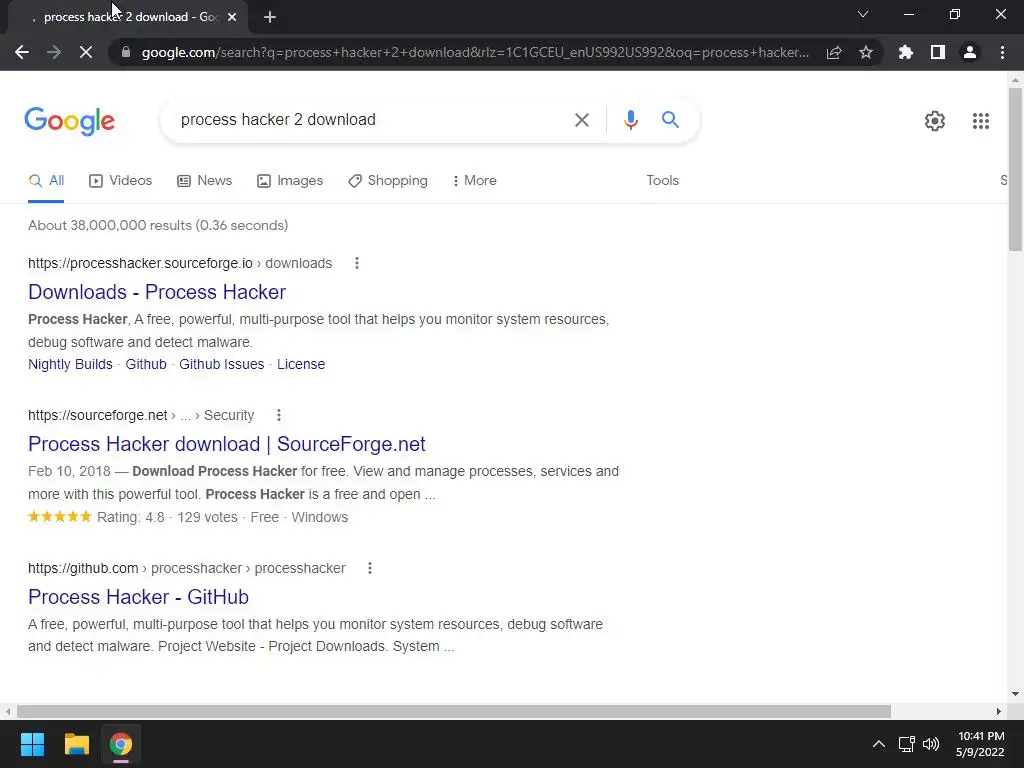Go back with the browser back arrow
This screenshot has height=768, width=1024.
22,52
